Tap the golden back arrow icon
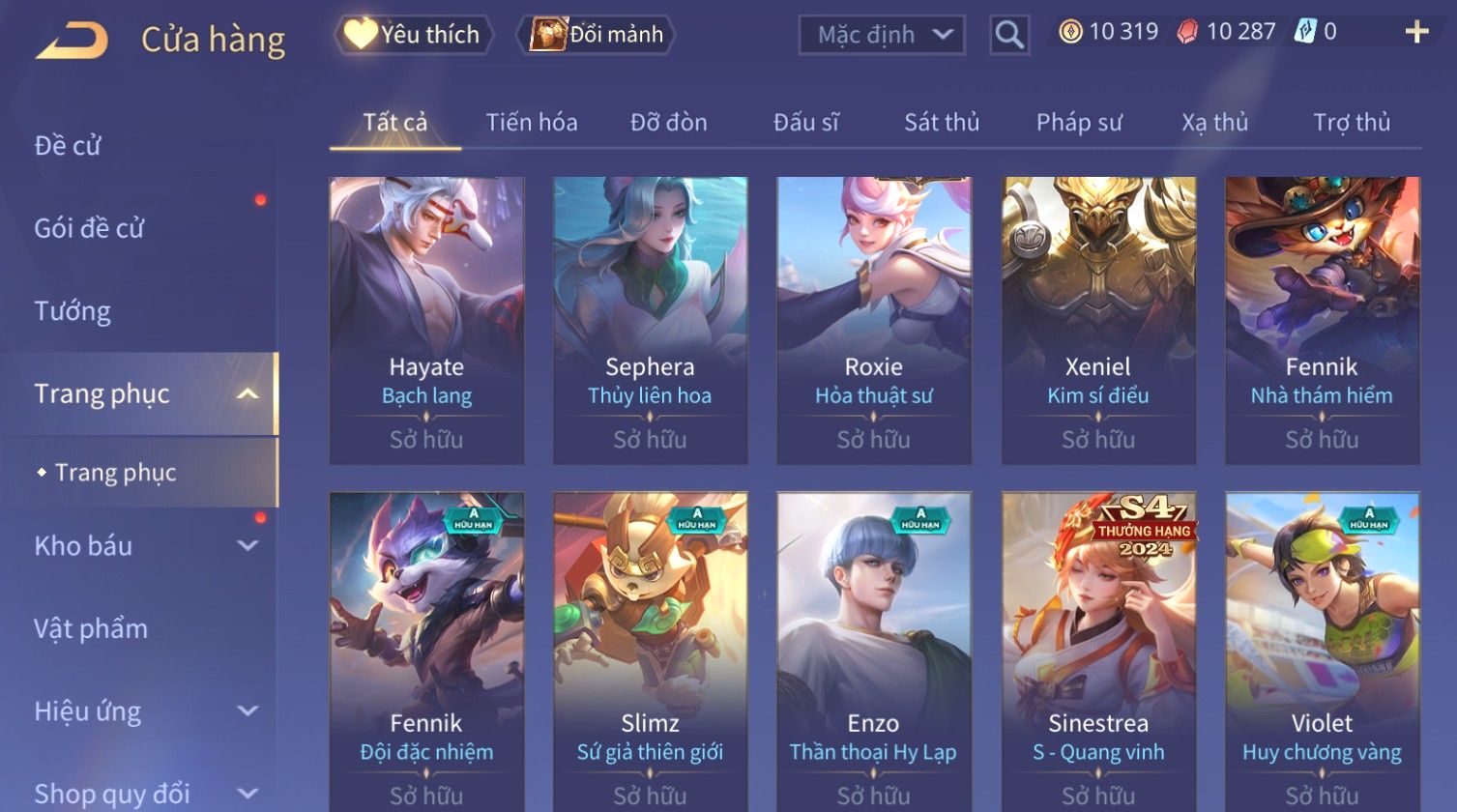This screenshot has width=1457, height=812. (72, 40)
